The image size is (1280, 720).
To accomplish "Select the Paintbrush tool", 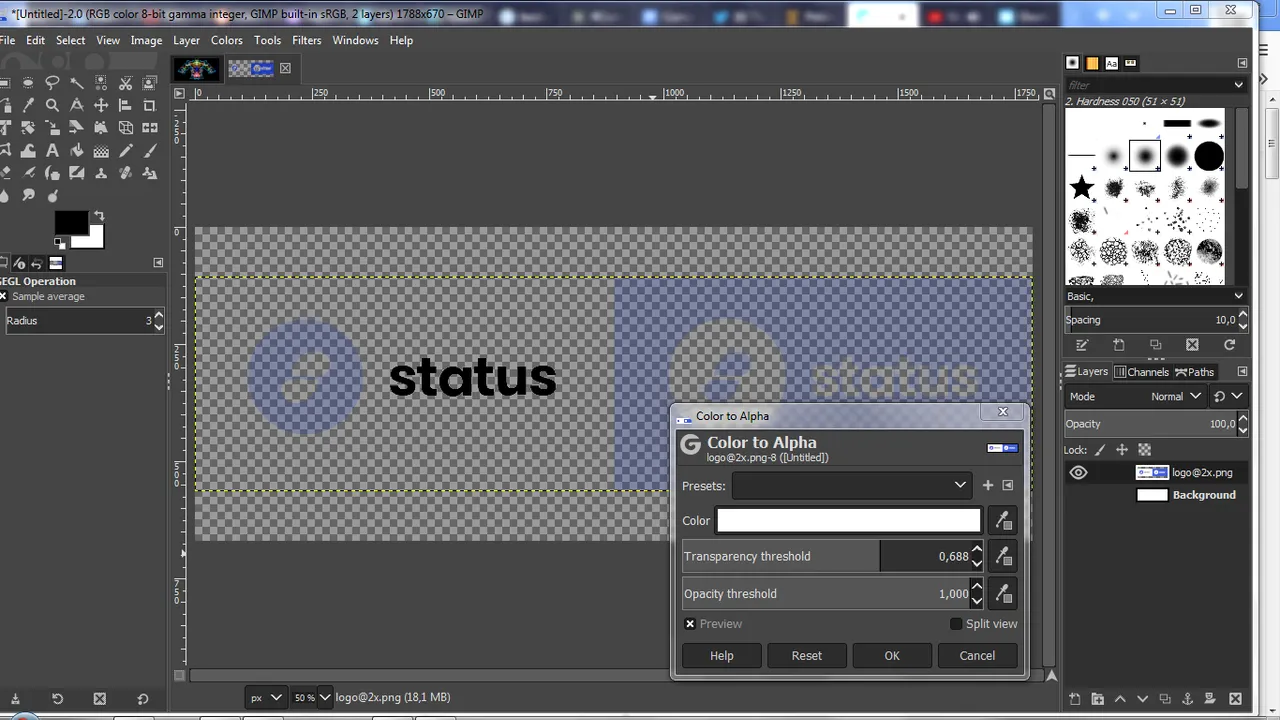I will point(150,150).
